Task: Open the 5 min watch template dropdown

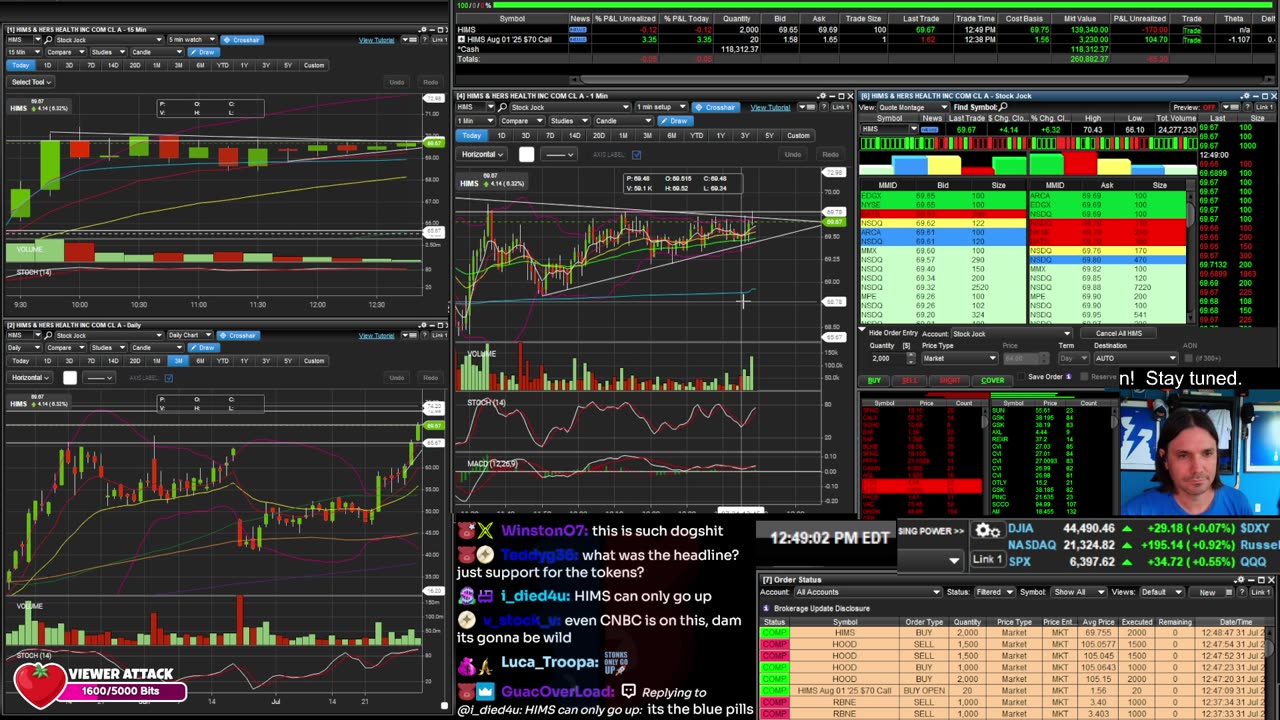Action: (193, 40)
